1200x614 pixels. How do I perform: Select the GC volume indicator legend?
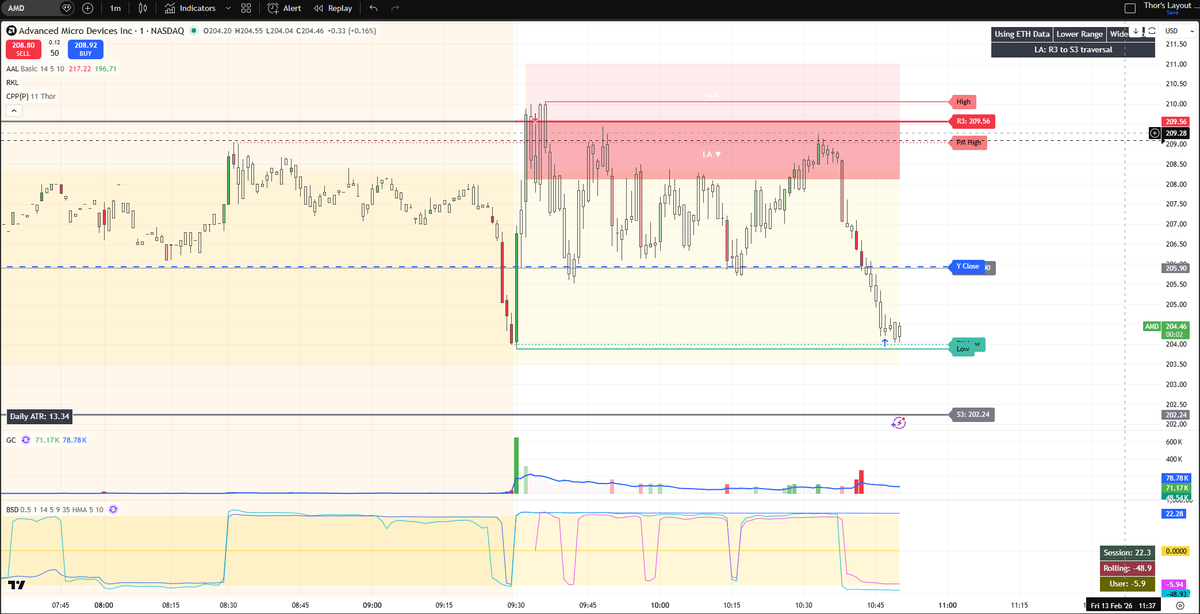[x=11, y=440]
